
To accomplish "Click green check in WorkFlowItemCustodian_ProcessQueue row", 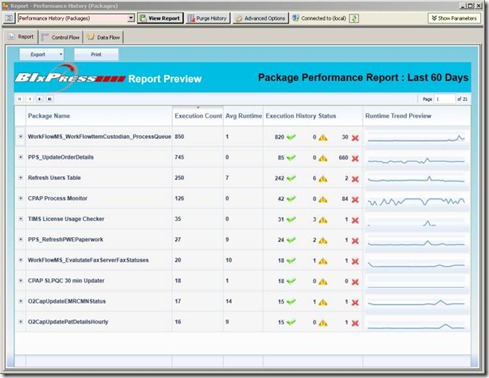I will tap(291, 137).
